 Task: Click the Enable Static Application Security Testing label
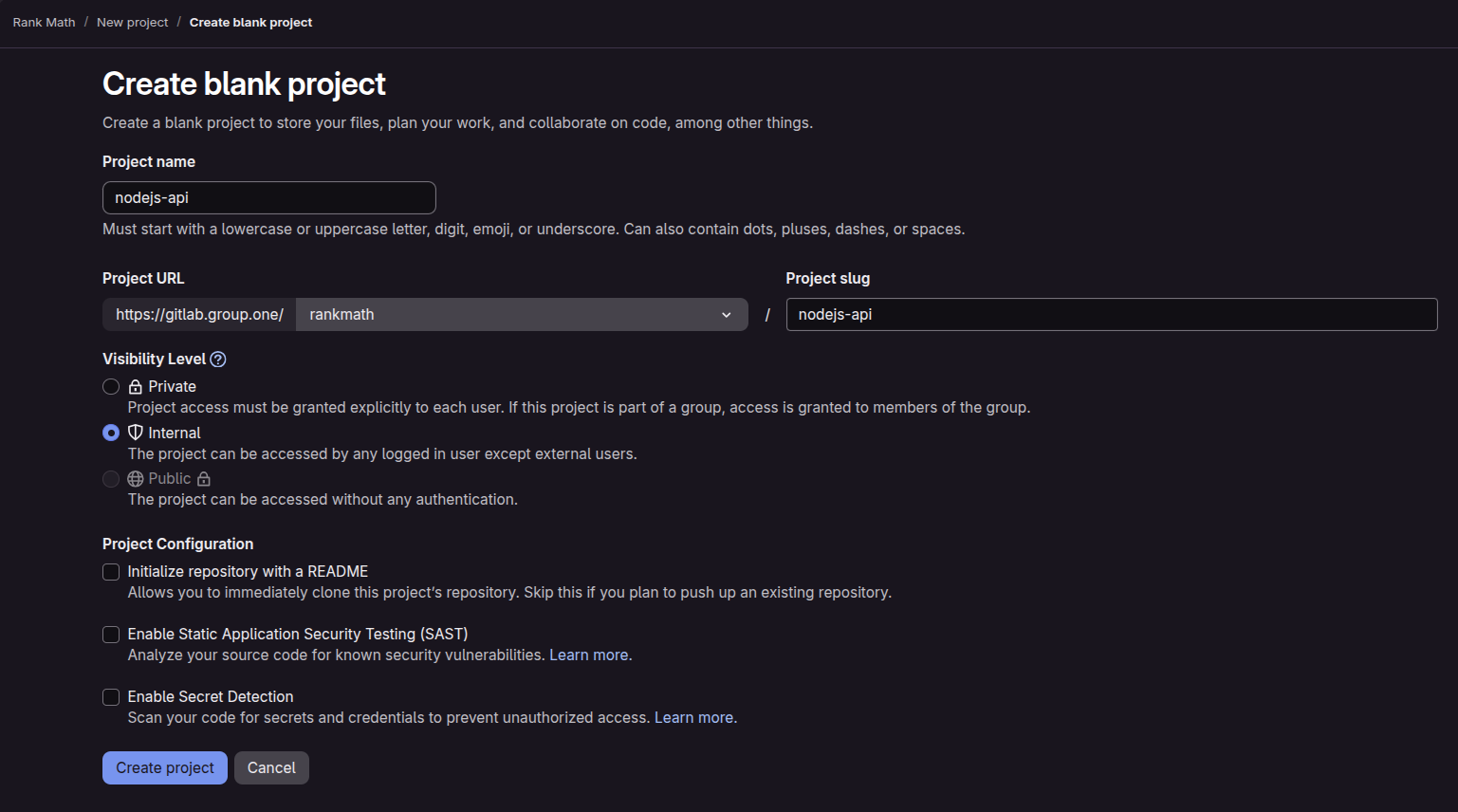(298, 635)
